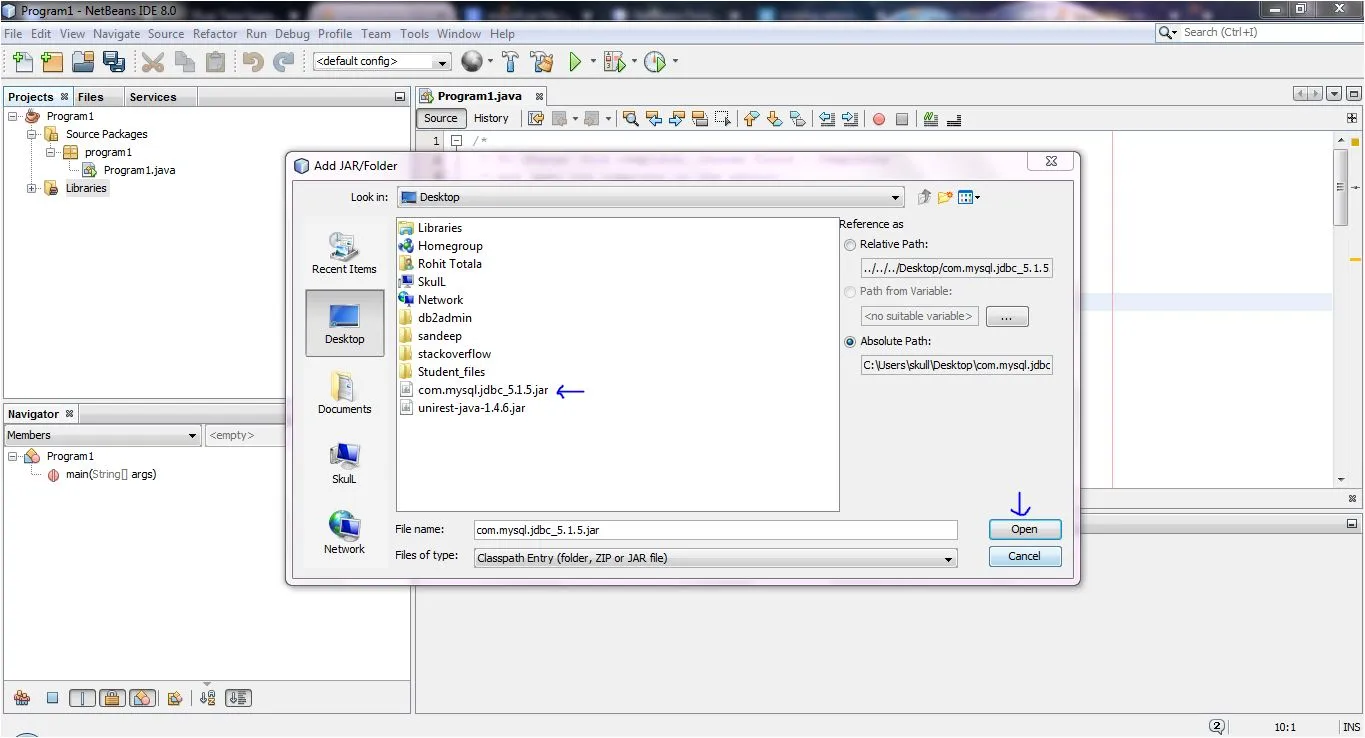Click the globe browser icon in toolbar
This screenshot has height=738, width=1365.
[471, 62]
